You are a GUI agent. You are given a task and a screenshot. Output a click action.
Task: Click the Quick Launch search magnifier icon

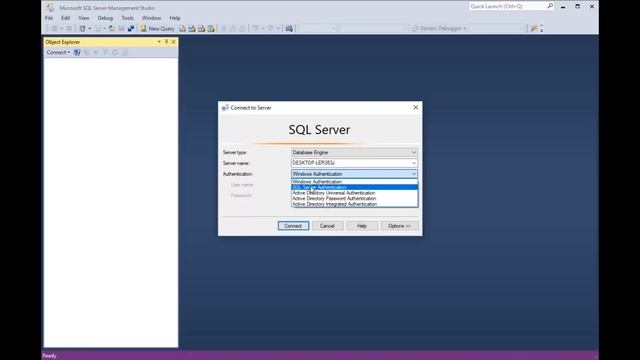click(x=550, y=6)
